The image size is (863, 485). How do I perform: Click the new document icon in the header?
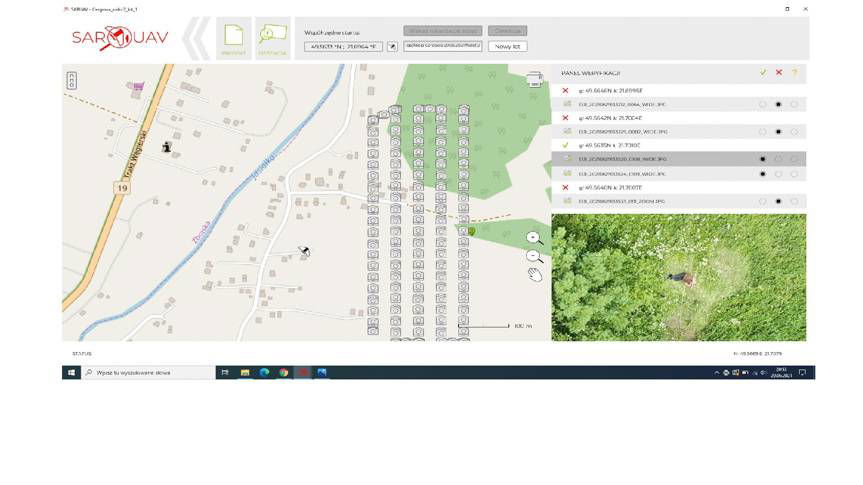tap(233, 37)
